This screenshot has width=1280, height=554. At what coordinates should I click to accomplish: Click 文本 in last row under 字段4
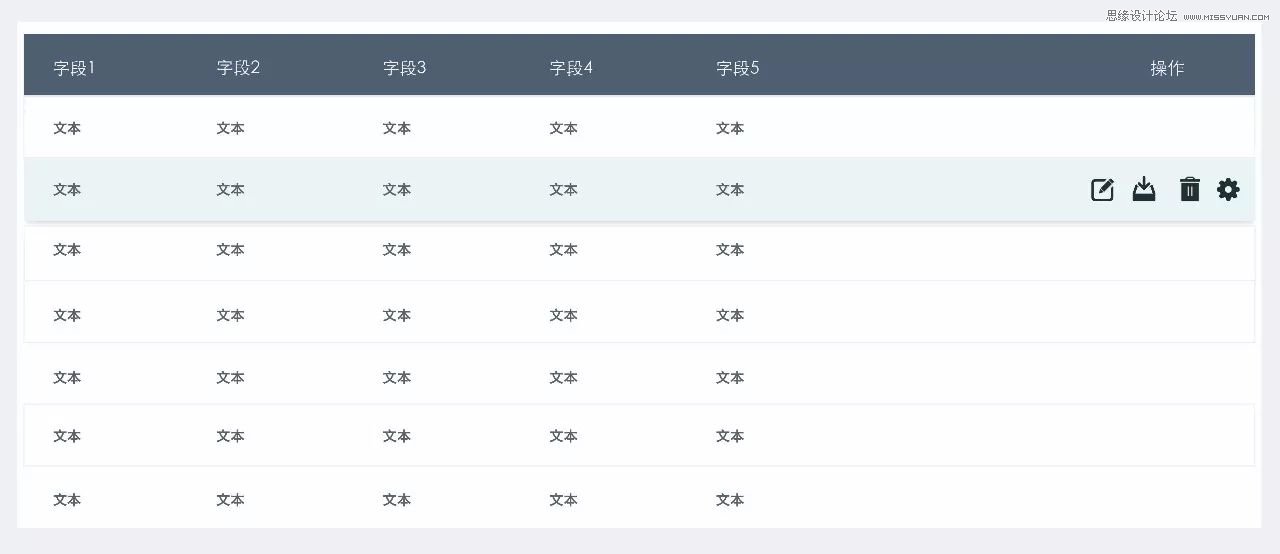563,500
